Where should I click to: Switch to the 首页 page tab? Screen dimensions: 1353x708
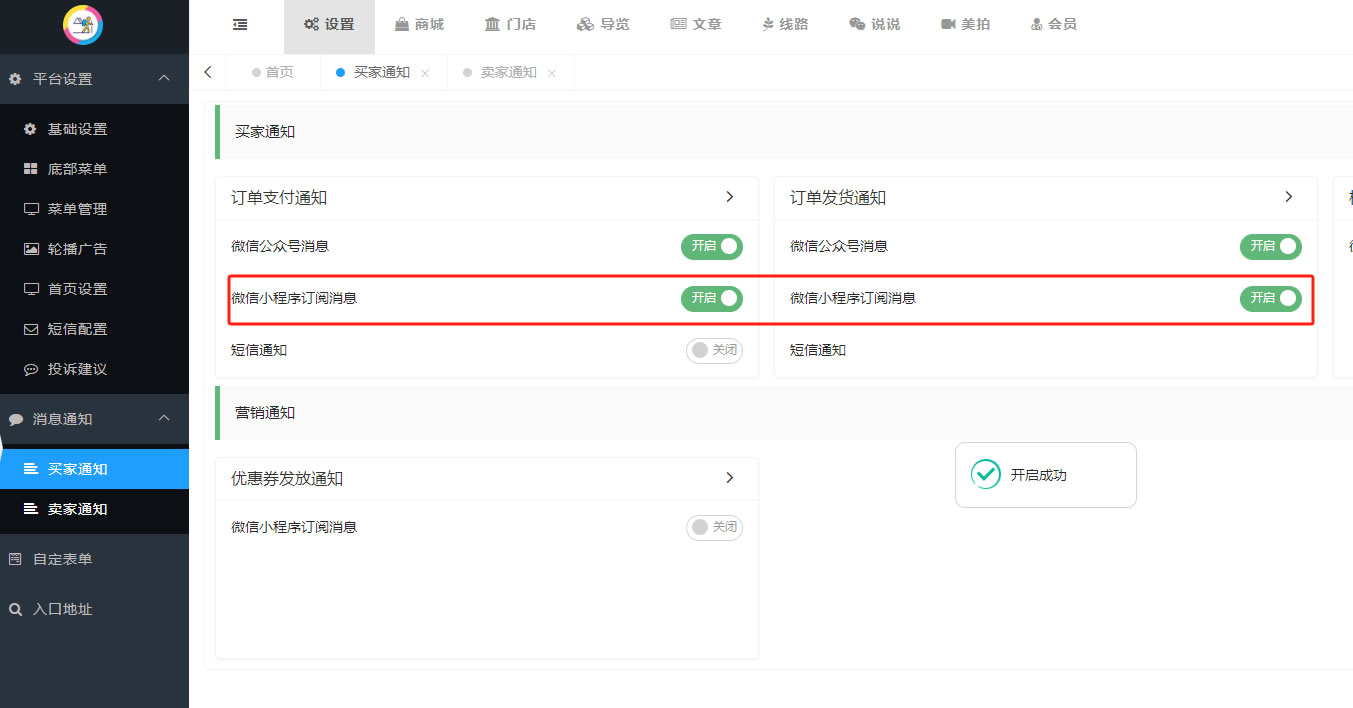click(x=273, y=72)
